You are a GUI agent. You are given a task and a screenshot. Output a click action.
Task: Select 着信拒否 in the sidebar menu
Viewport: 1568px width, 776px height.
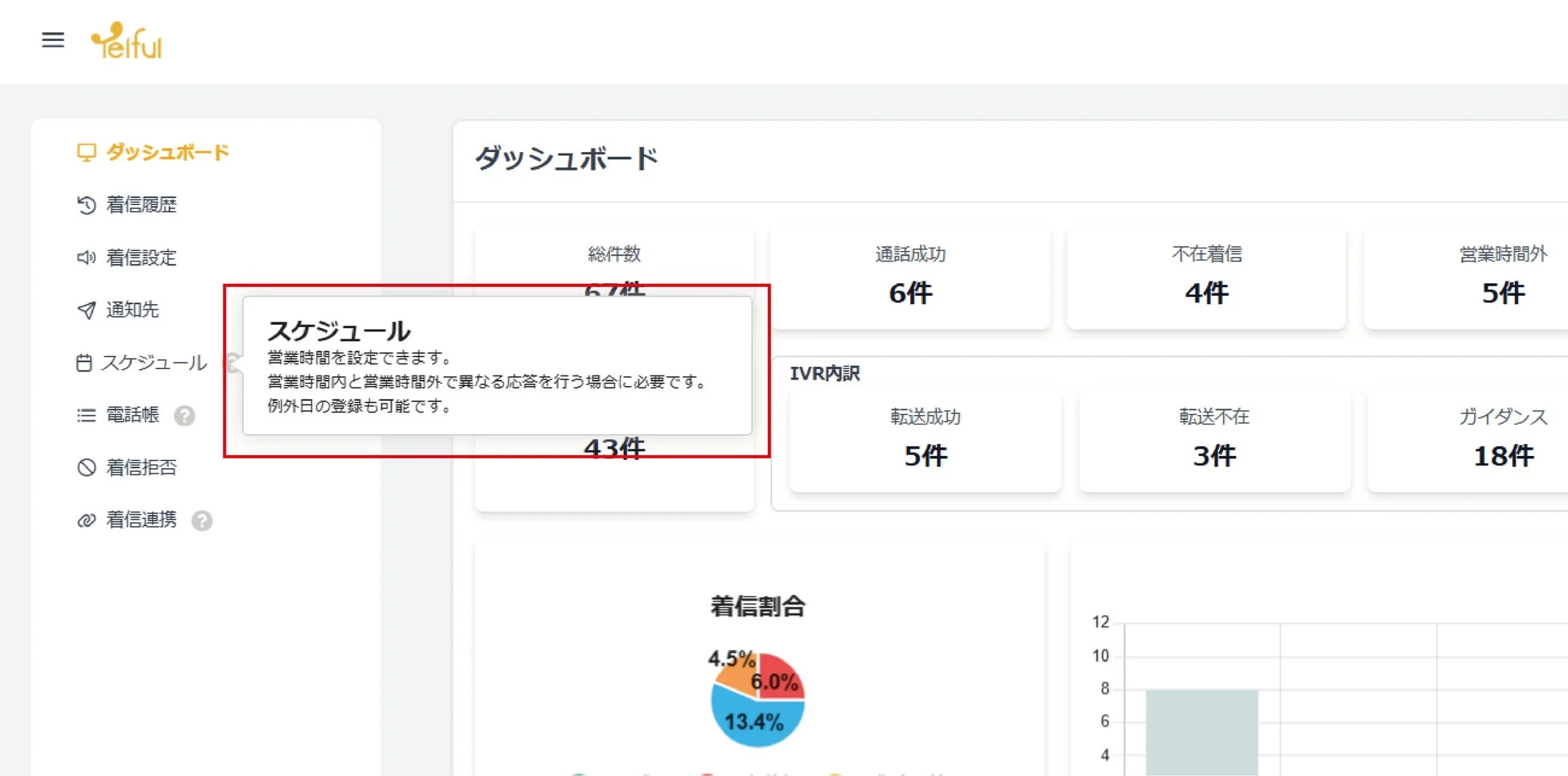141,467
